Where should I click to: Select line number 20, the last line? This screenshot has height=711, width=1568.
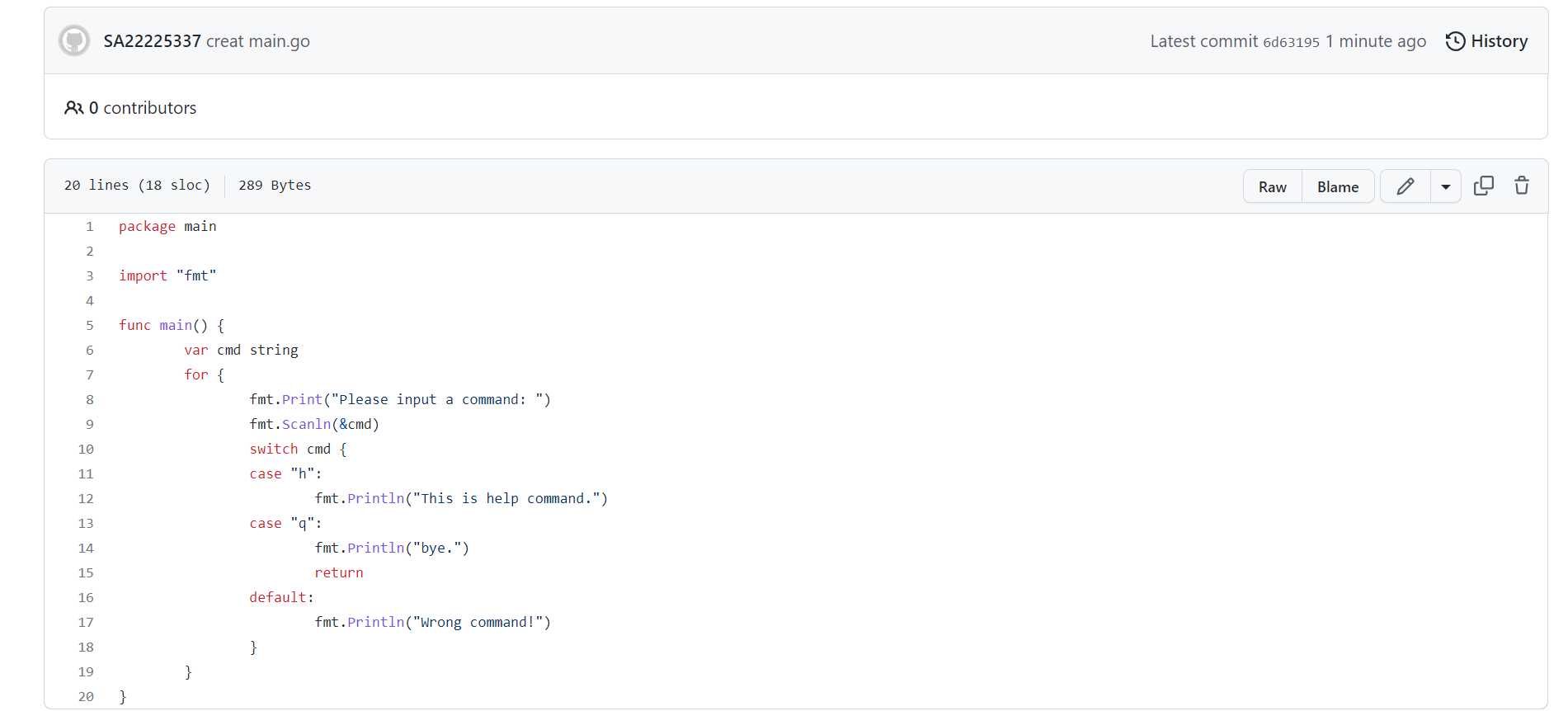[86, 697]
